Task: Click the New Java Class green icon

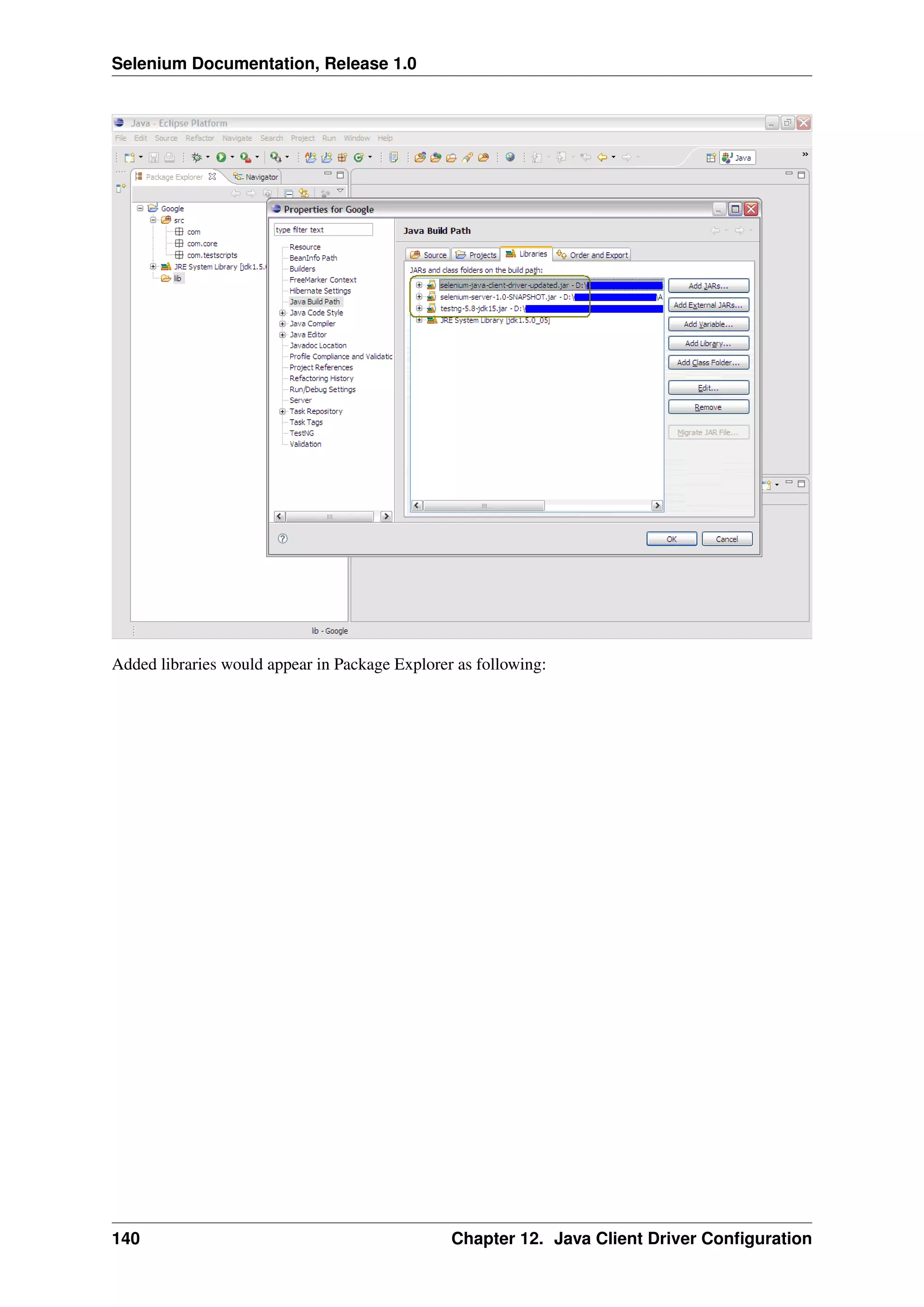Action: point(358,158)
